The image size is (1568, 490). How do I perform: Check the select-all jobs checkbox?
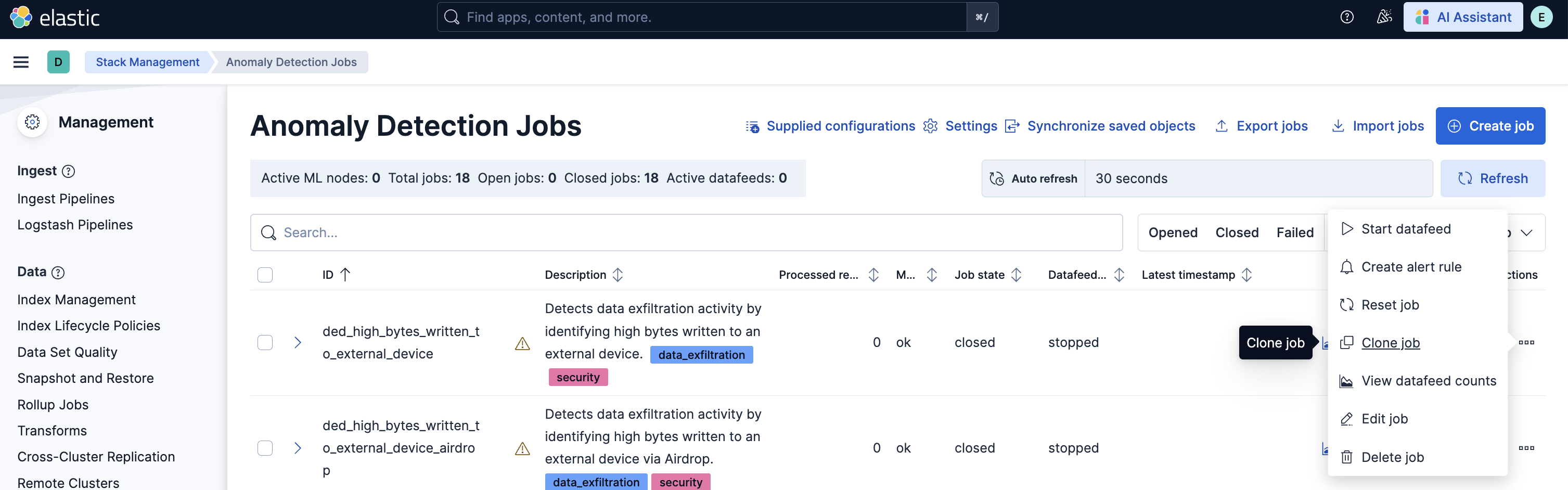pyautogui.click(x=265, y=275)
